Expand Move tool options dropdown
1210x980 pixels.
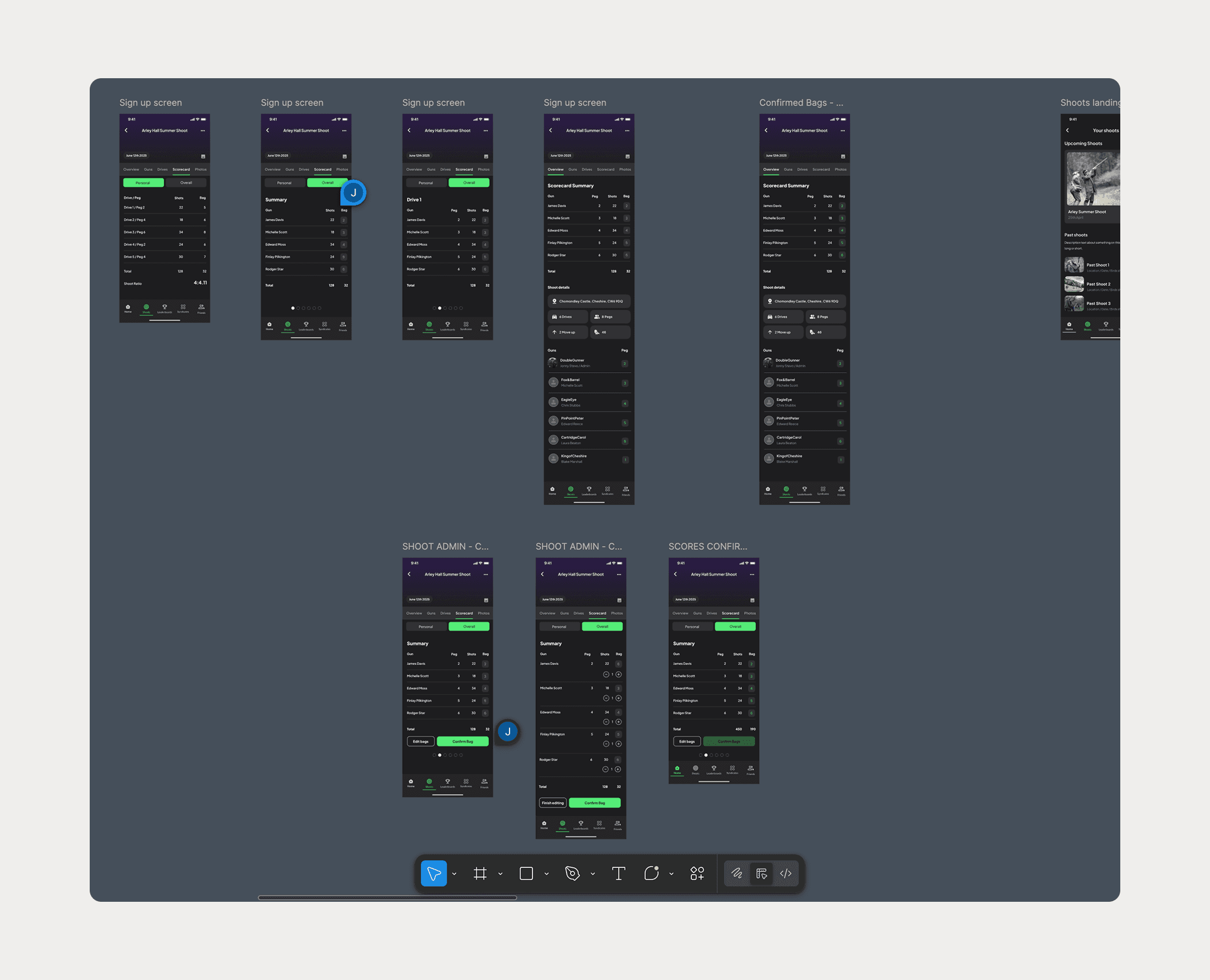tap(454, 874)
